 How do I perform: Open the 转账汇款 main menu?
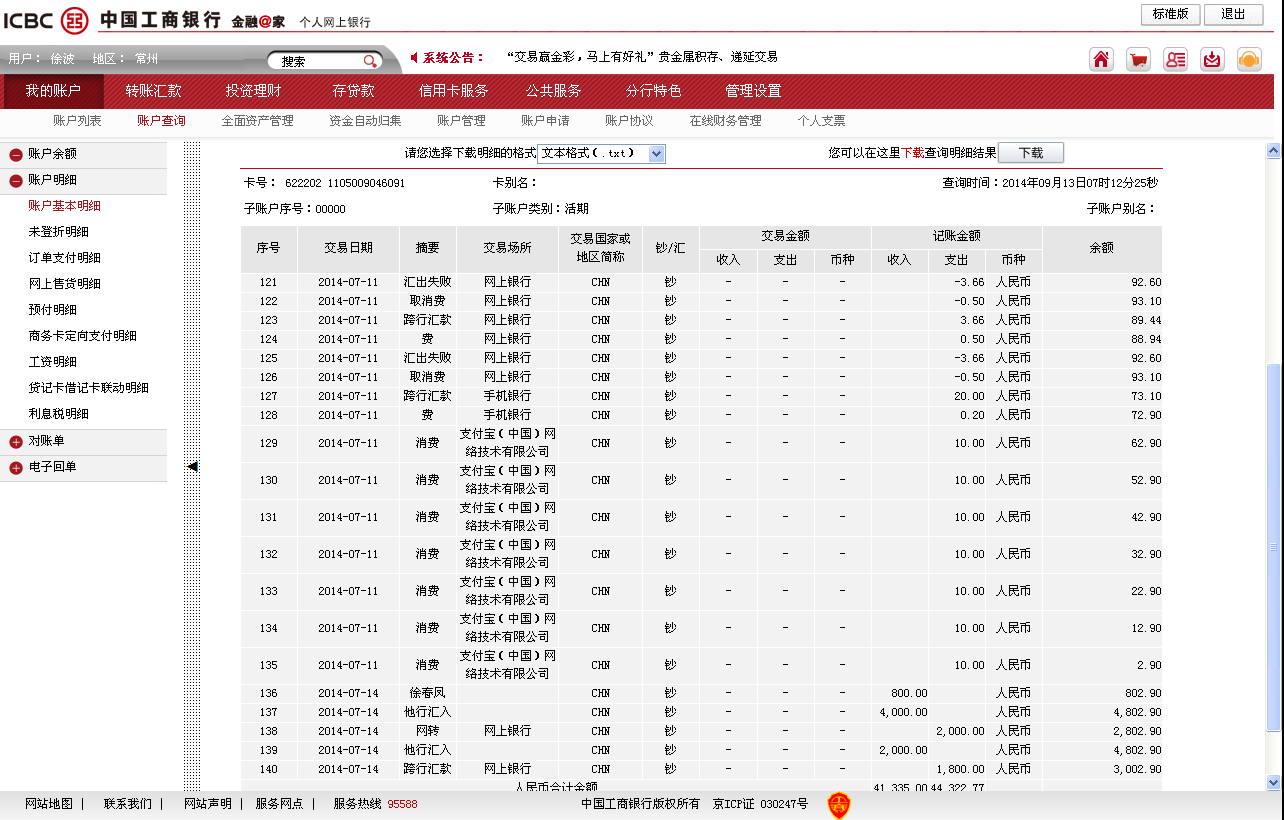click(153, 91)
